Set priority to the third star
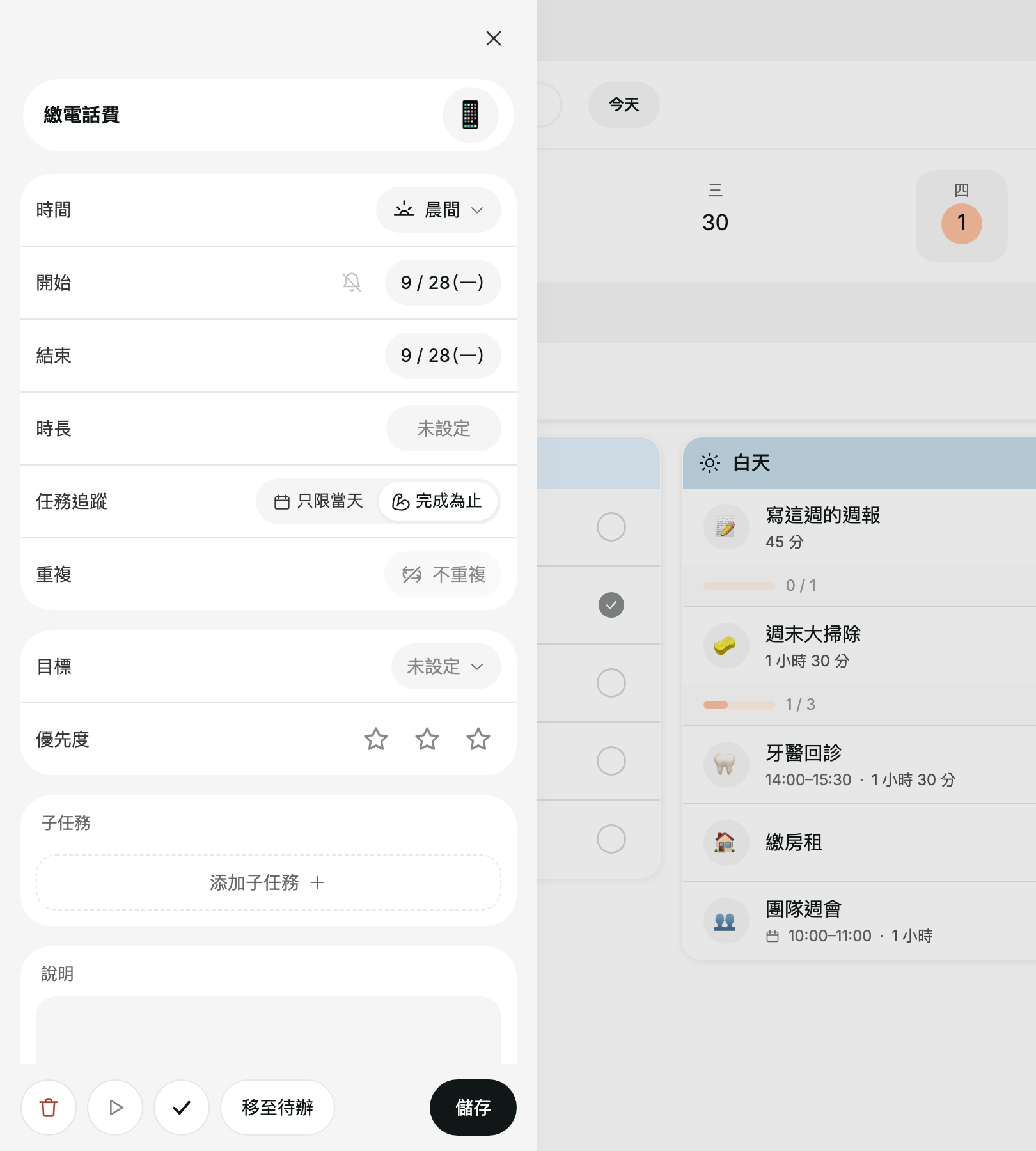 (x=478, y=739)
